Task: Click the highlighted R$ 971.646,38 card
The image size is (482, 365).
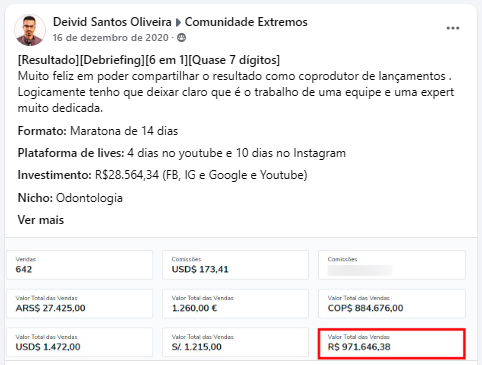Action: [392, 344]
